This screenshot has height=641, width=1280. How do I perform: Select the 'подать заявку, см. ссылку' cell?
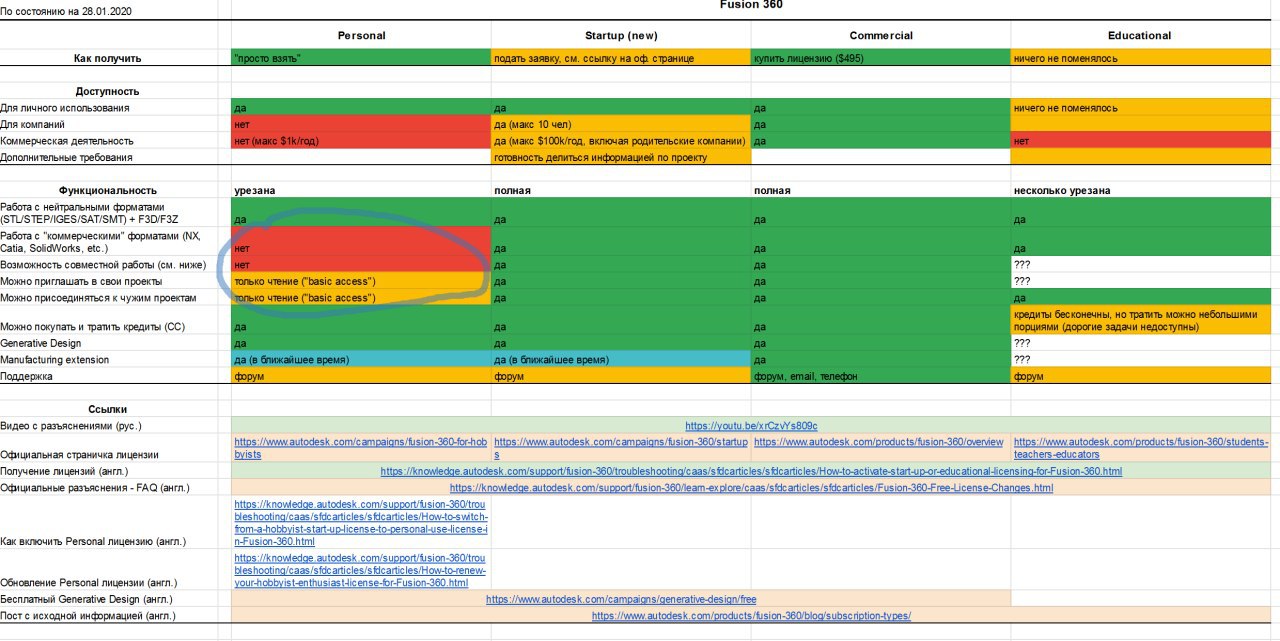[621, 58]
